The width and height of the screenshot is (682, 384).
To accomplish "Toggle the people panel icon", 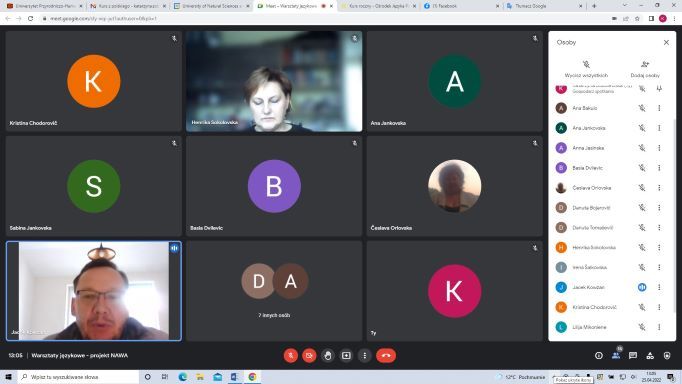I will coord(616,355).
